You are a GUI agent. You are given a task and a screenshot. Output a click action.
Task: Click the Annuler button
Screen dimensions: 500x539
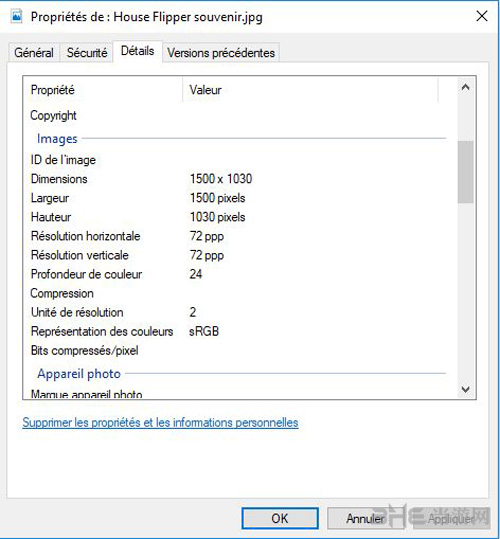pos(365,518)
